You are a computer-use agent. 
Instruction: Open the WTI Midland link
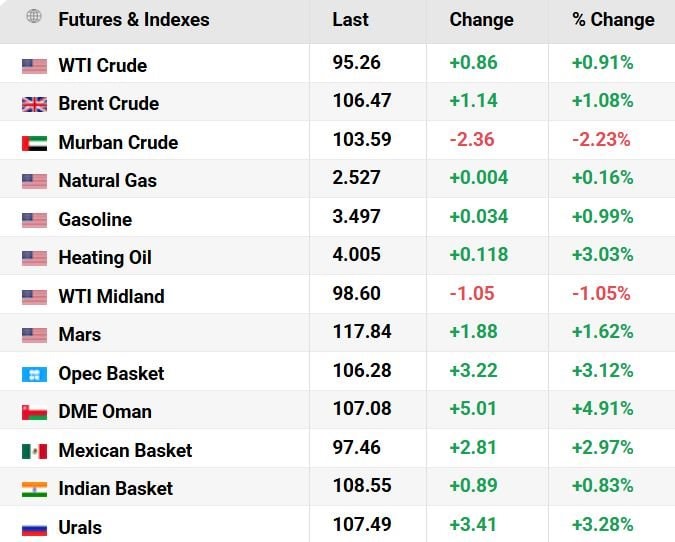(111, 297)
